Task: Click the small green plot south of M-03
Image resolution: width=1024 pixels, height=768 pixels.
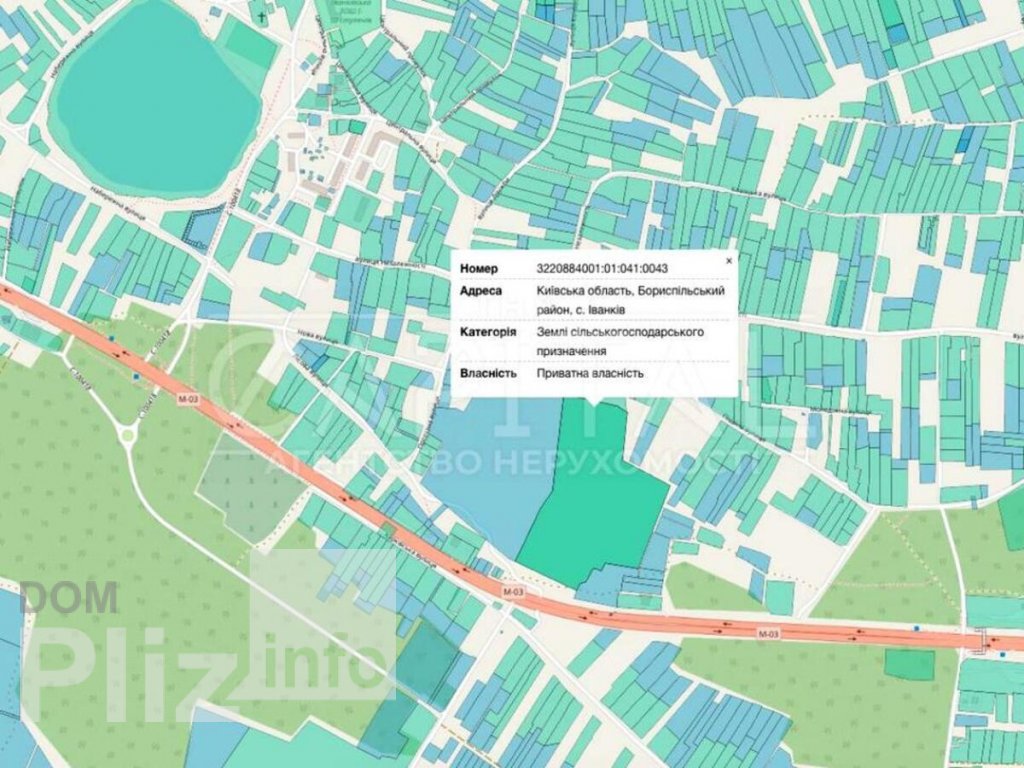Action: [x=909, y=664]
